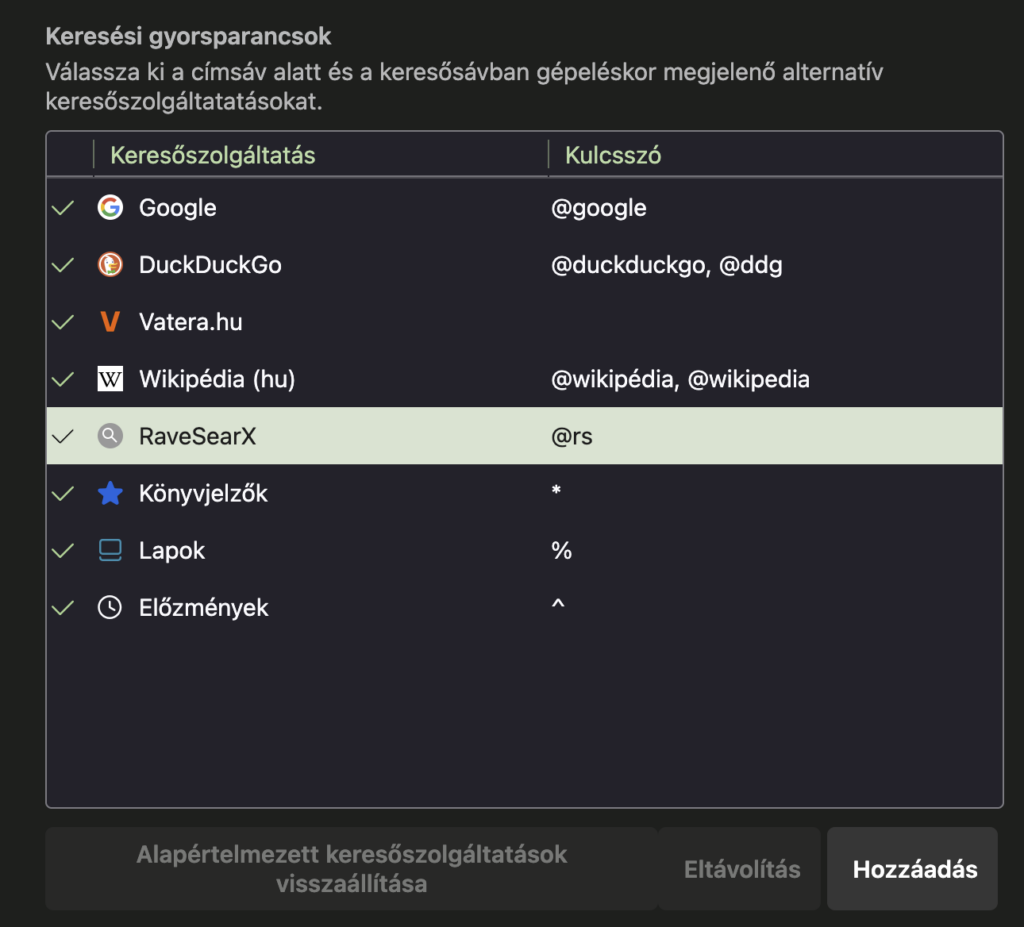Uncheck the Google search shortcut
Screen dimensions: 1024x927
click(63, 208)
